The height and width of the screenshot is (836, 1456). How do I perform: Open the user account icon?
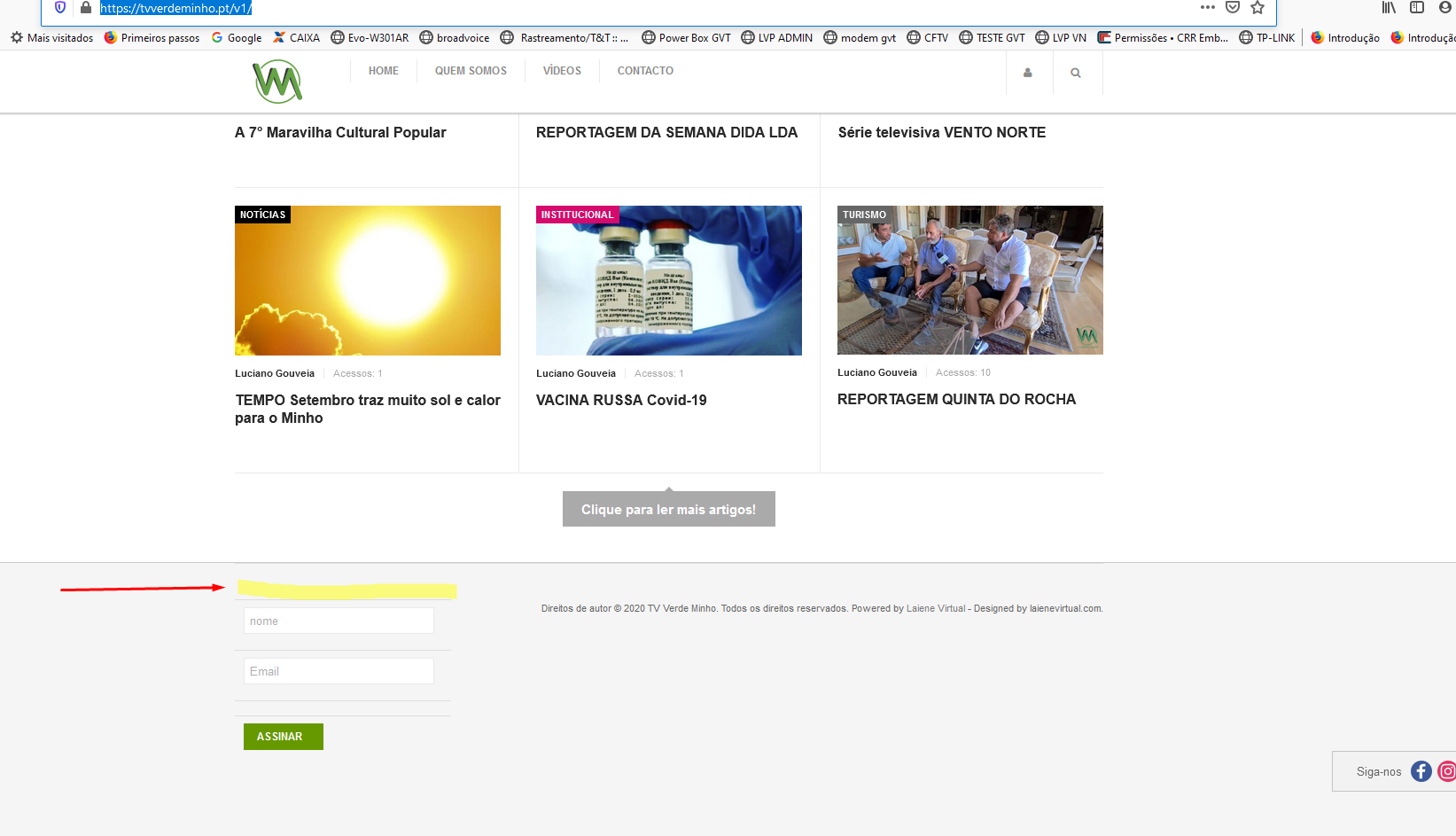(1028, 73)
